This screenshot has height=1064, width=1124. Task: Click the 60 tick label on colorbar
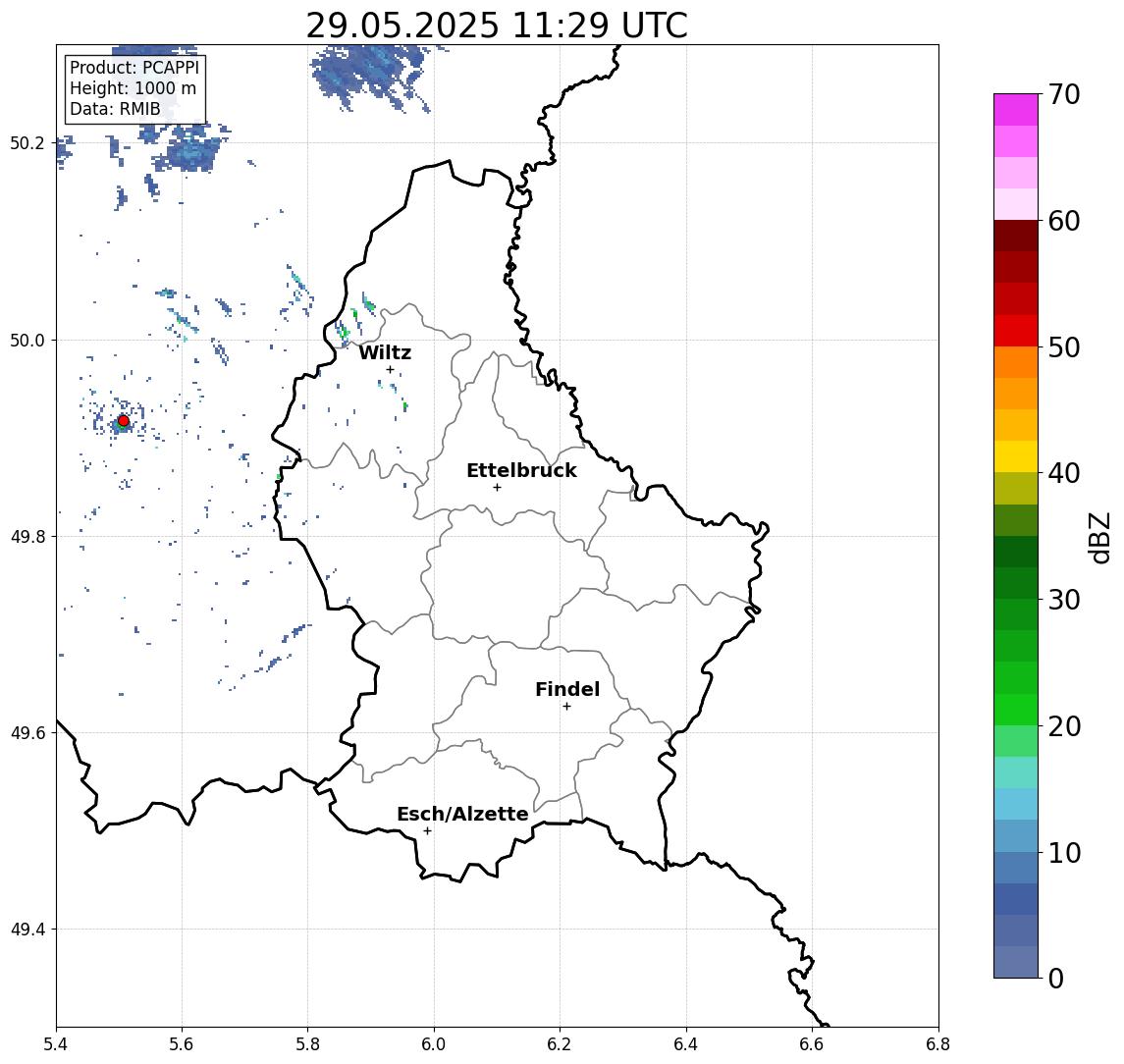[1064, 221]
